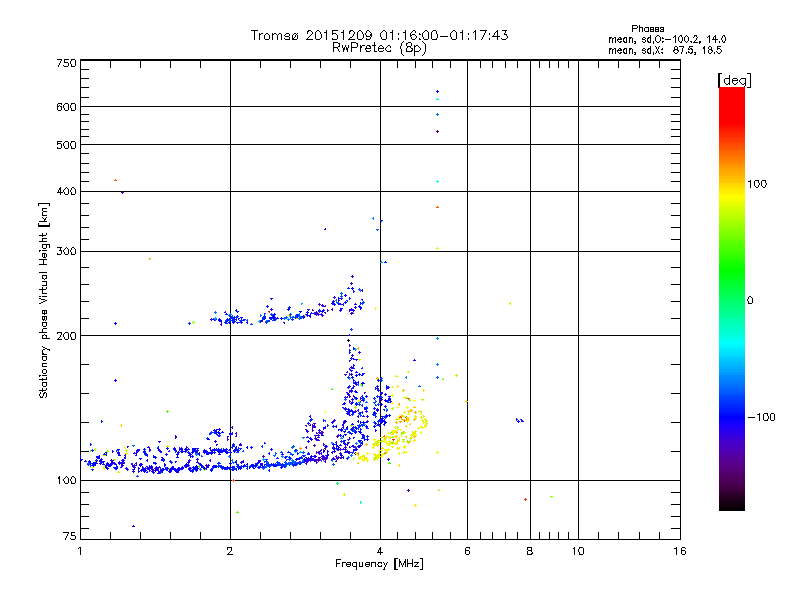The width and height of the screenshot is (800, 600).
Task: Click the x-axis tick label '1'
Action: pos(80,551)
